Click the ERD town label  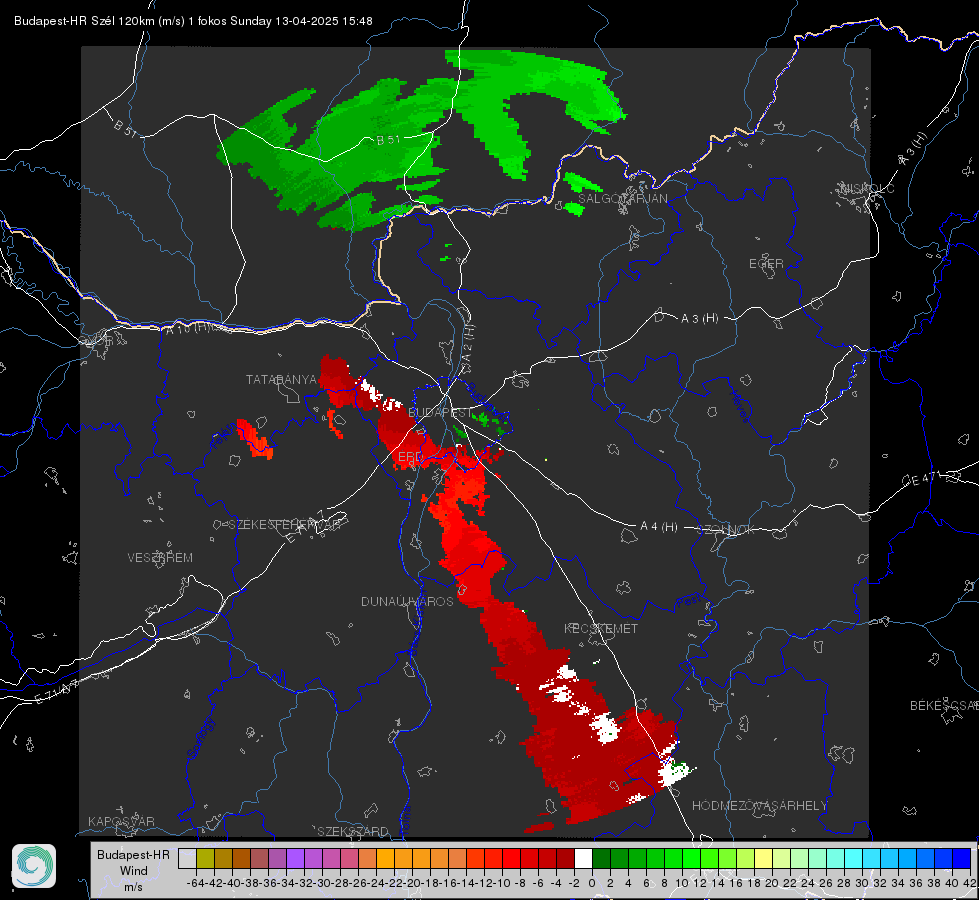coord(410,457)
